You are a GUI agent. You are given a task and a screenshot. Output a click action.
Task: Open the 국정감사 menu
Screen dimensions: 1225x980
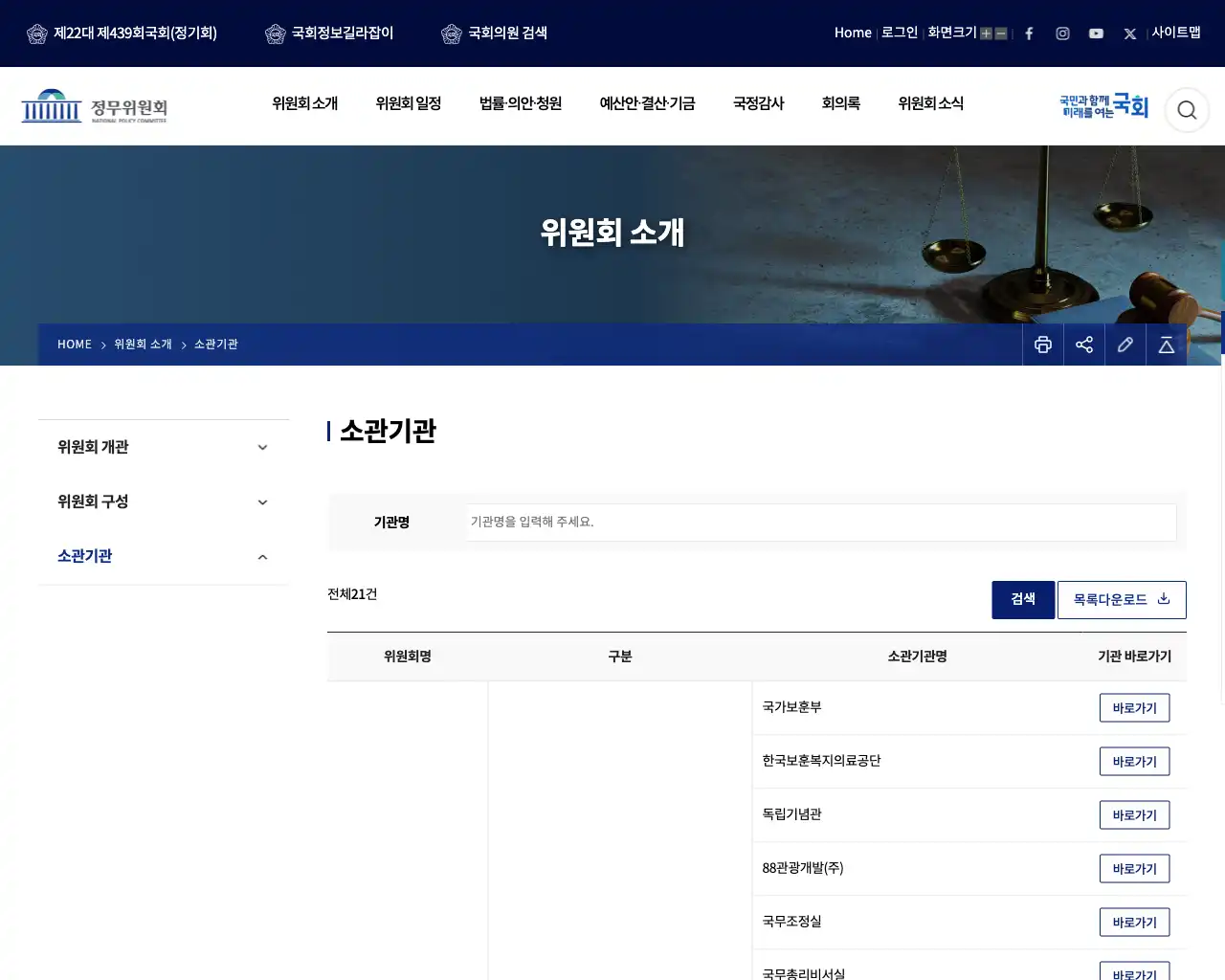[x=759, y=103]
